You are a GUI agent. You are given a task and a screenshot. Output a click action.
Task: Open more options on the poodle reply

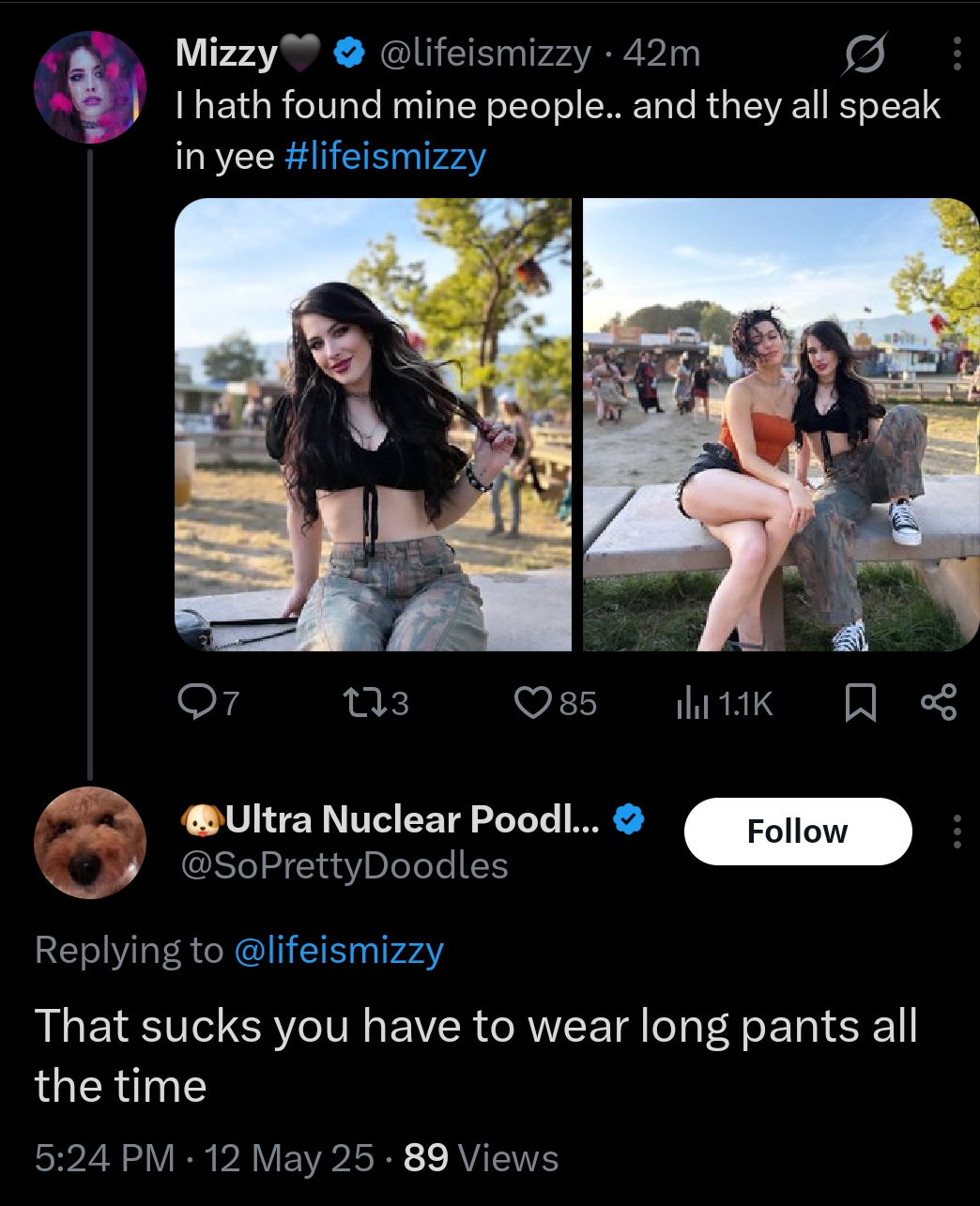pyautogui.click(x=957, y=832)
